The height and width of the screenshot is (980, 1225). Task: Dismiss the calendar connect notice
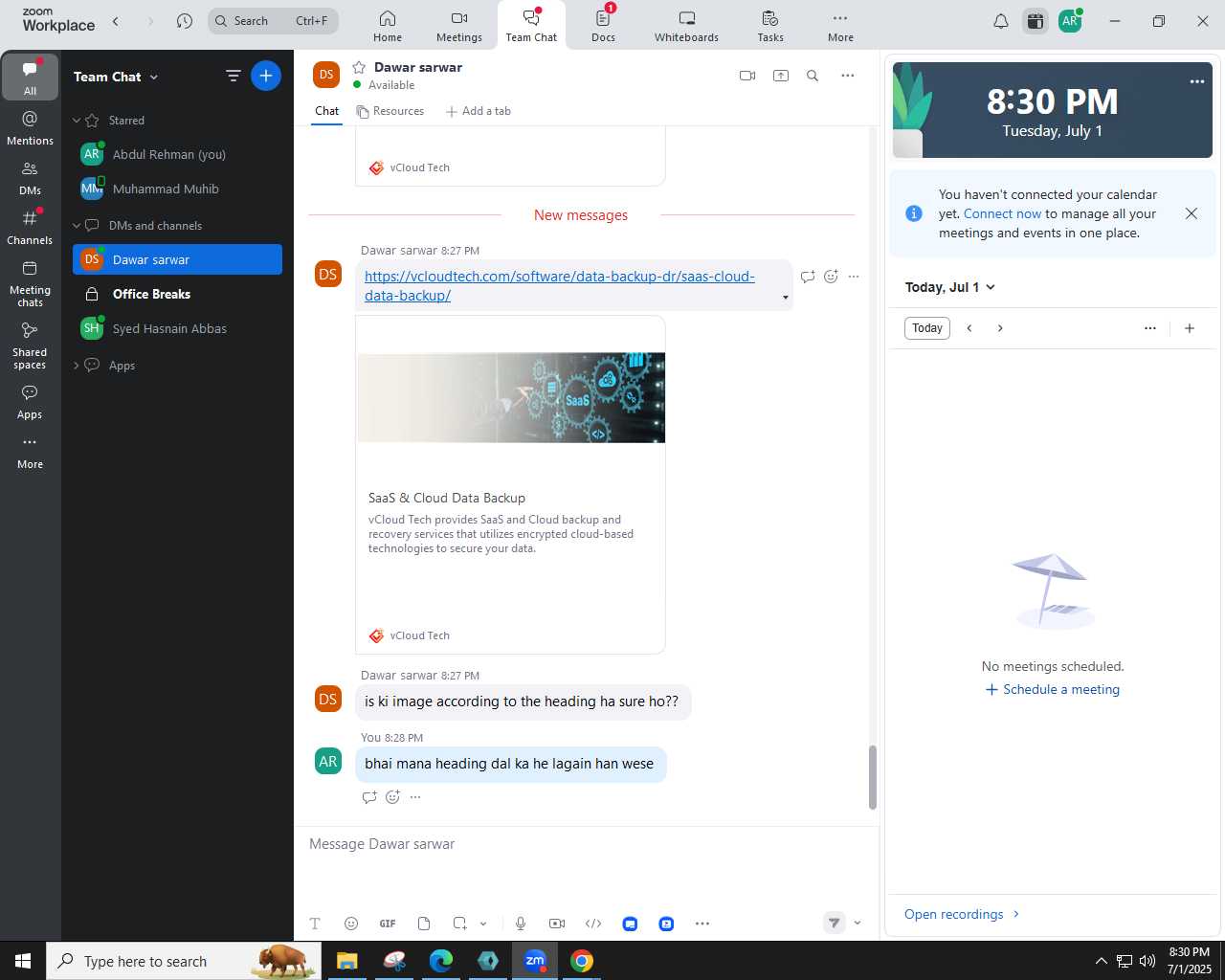pos(1192,213)
